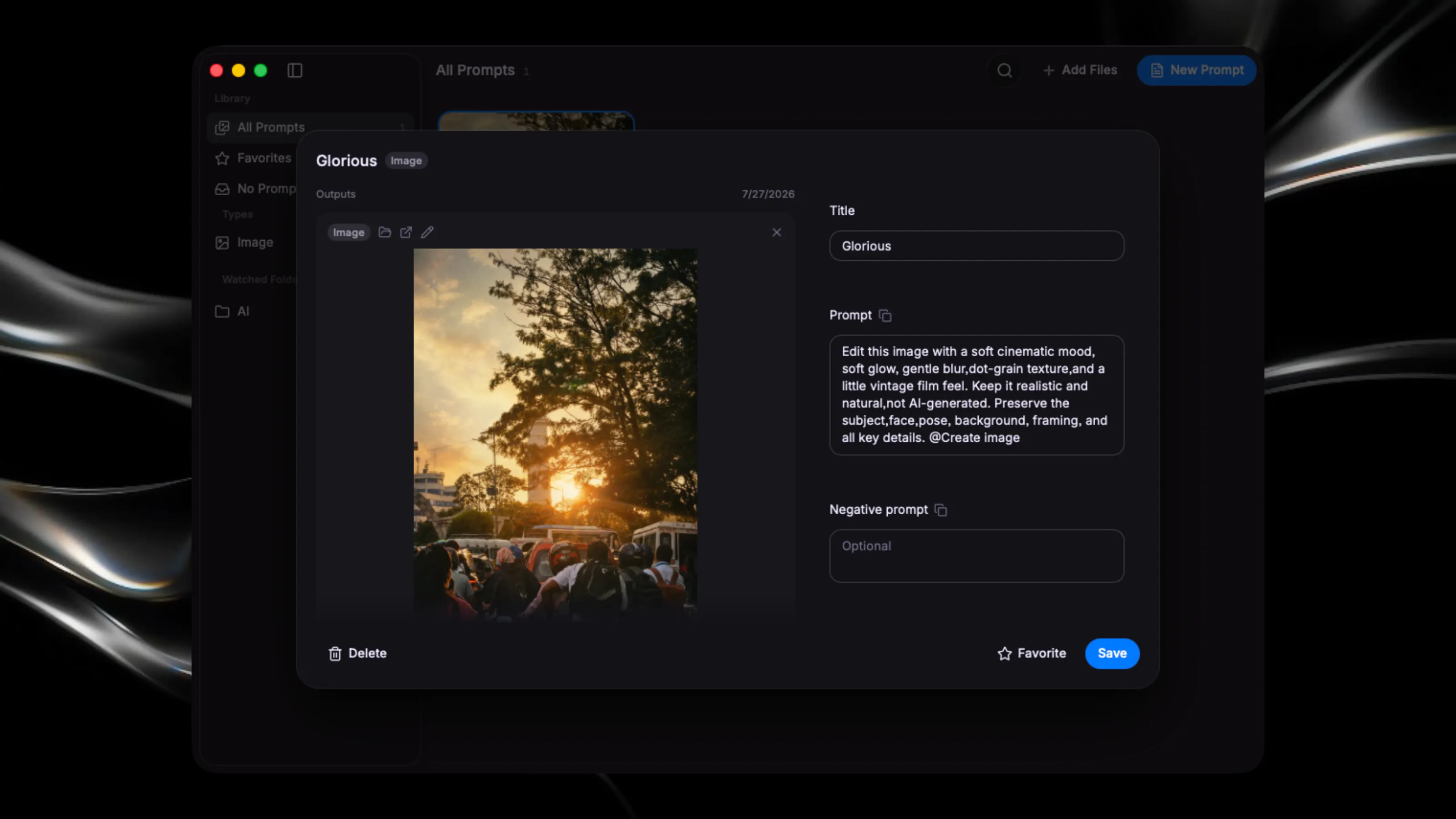Open the AI watched folder

click(x=233, y=311)
